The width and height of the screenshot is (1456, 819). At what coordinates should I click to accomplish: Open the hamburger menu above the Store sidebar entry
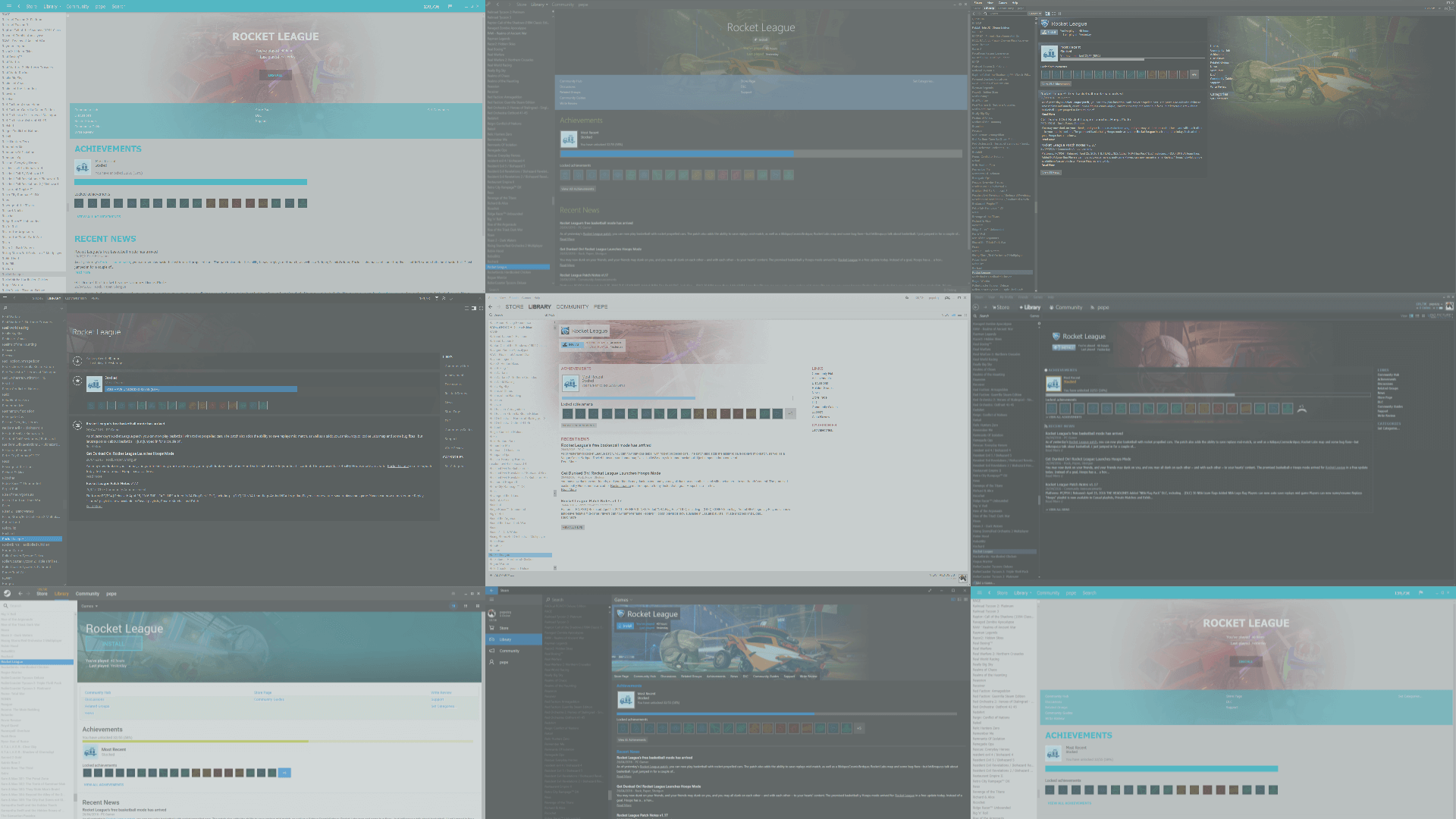coord(491,599)
